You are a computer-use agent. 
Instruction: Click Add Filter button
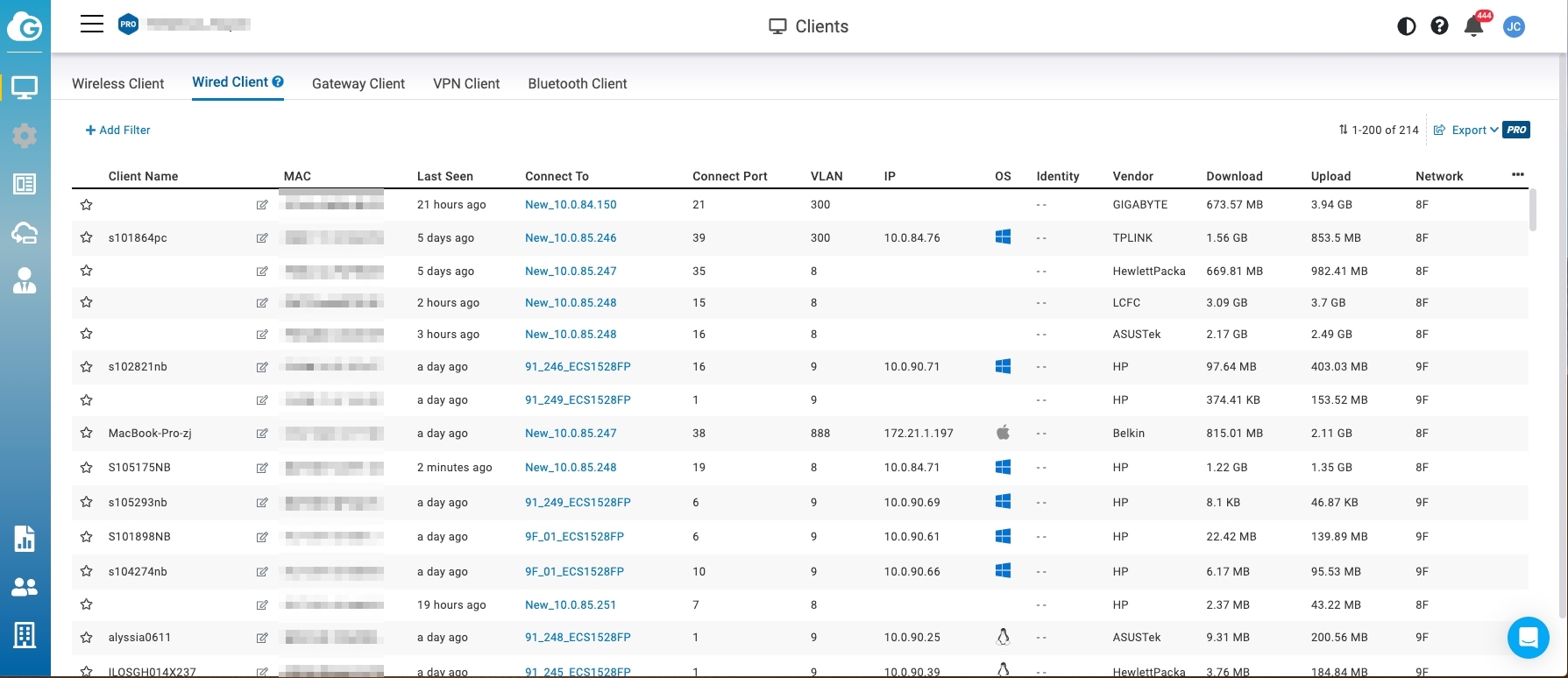click(x=117, y=130)
